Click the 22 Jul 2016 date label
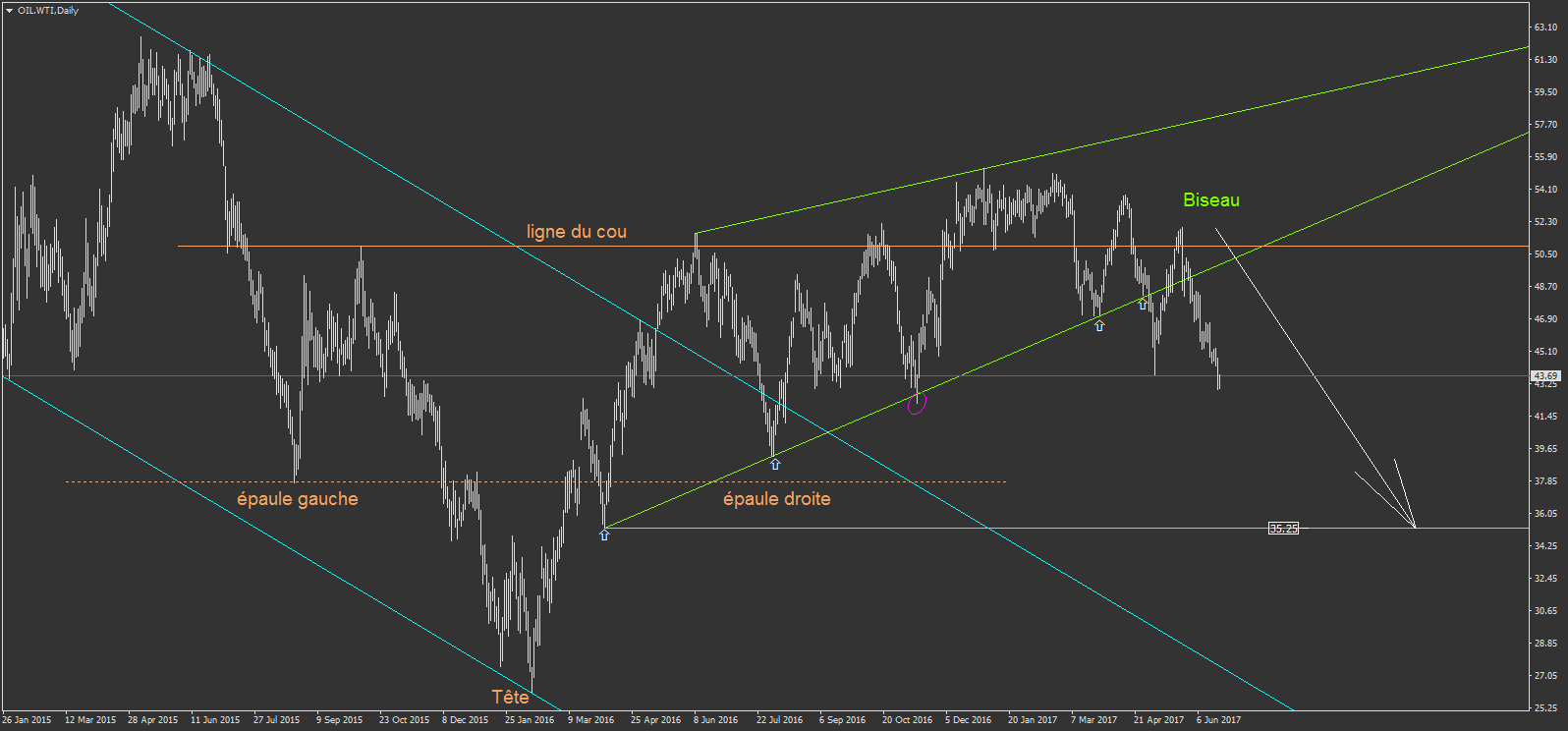1568x731 pixels. point(780,720)
